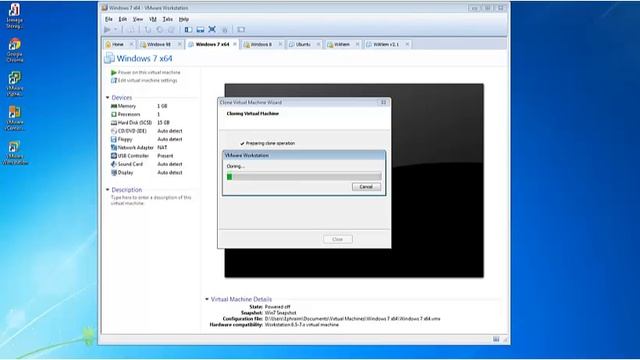Click the Network Adapter value NAT

tap(162, 147)
